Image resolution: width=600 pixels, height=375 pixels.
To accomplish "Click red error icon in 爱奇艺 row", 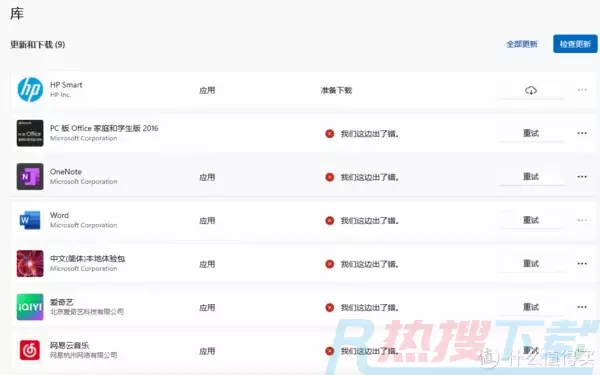I will click(x=329, y=307).
